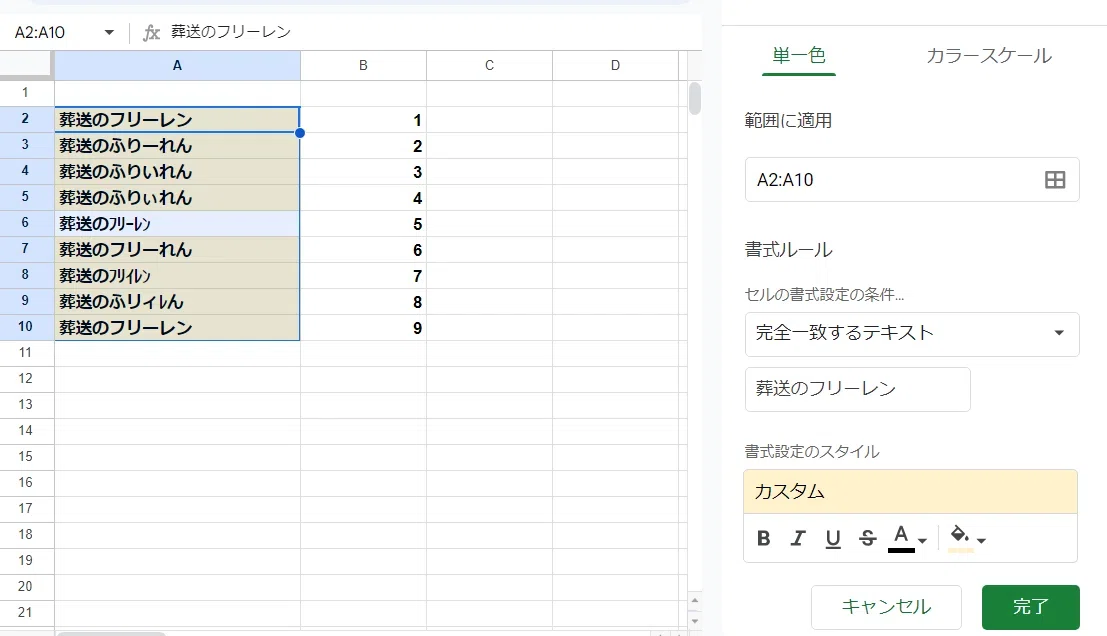
Task: Click the キャンセル button
Action: (x=886, y=607)
